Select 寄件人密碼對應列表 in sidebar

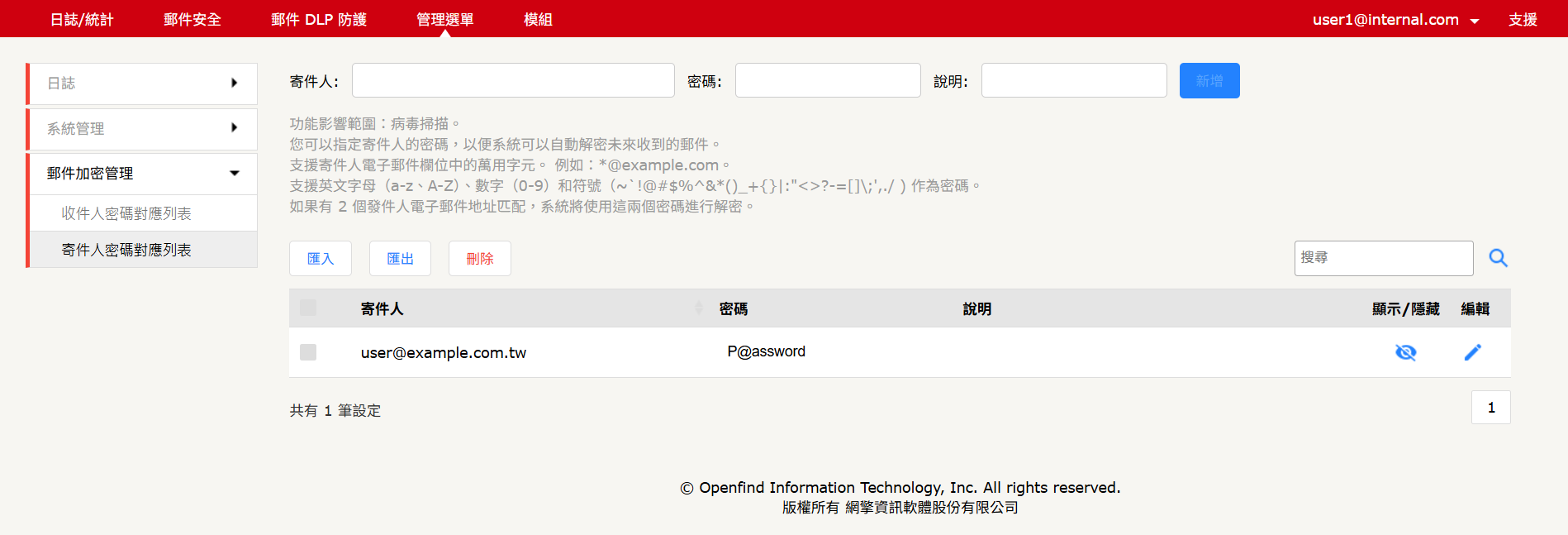click(x=144, y=250)
